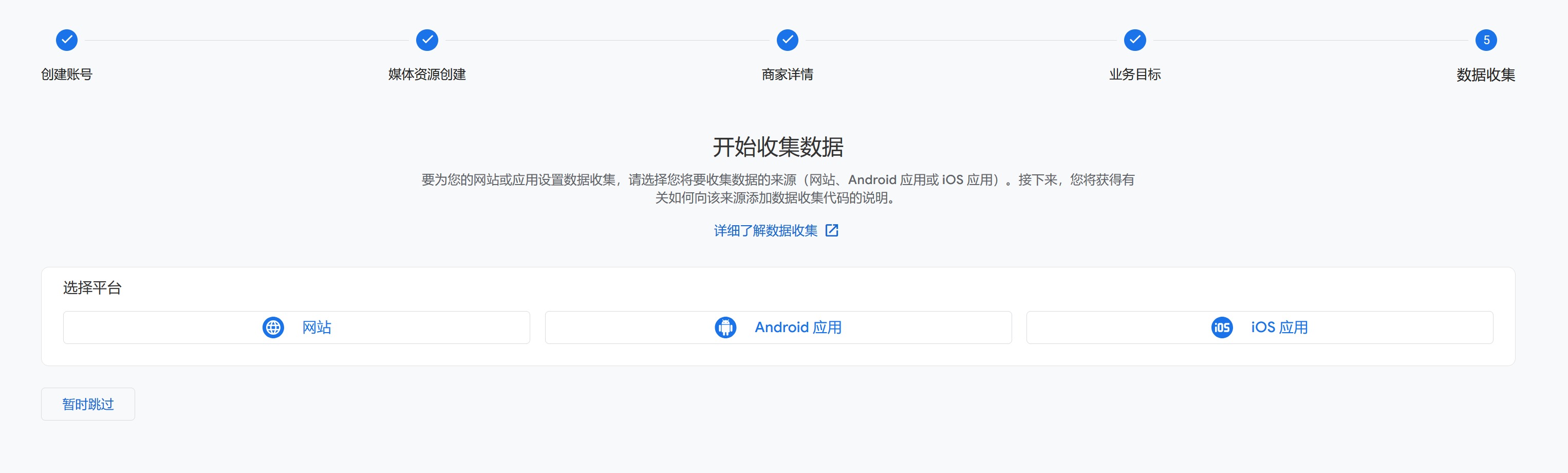1568x473 pixels.
Task: Click the 数据收集 step label
Action: 1486,75
